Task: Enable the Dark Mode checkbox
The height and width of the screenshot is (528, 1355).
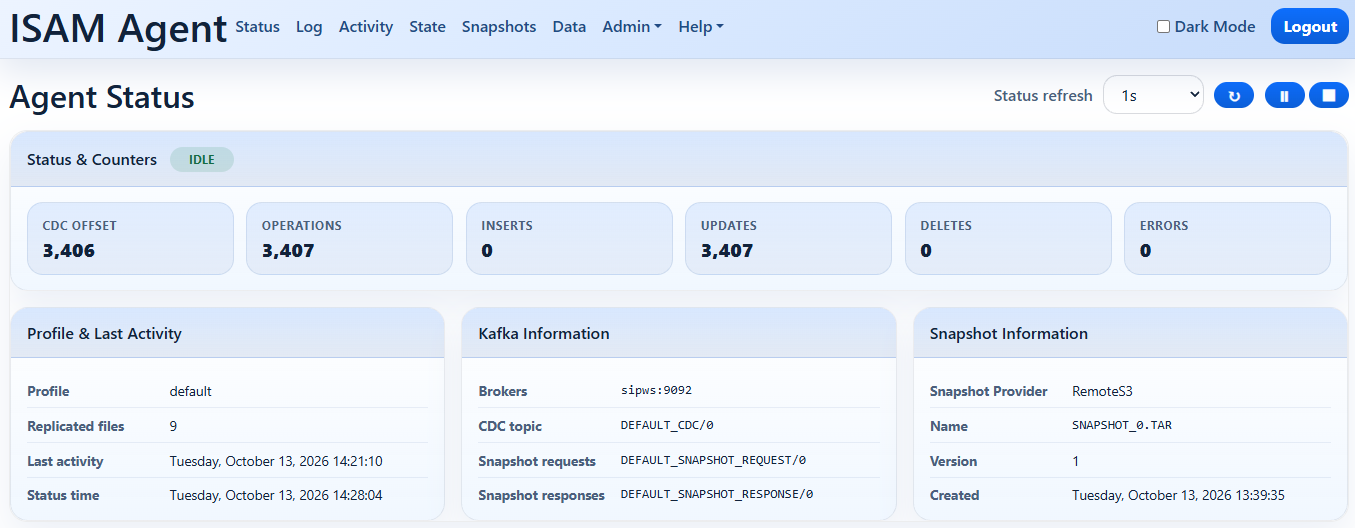Action: pyautogui.click(x=1163, y=27)
